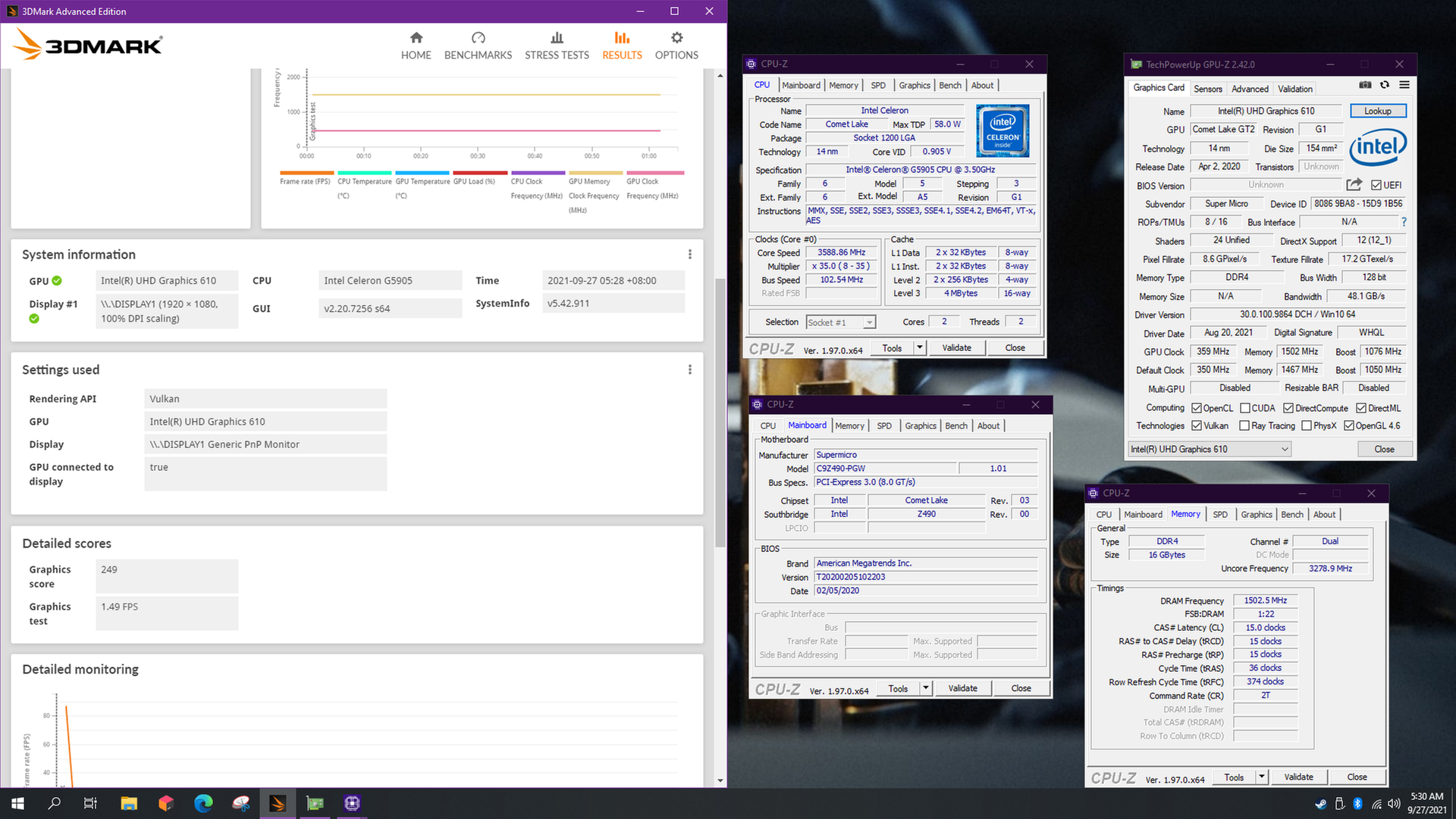The height and width of the screenshot is (819, 1456).
Task: Click Validate in CPU-Z Memory window
Action: 1298,777
